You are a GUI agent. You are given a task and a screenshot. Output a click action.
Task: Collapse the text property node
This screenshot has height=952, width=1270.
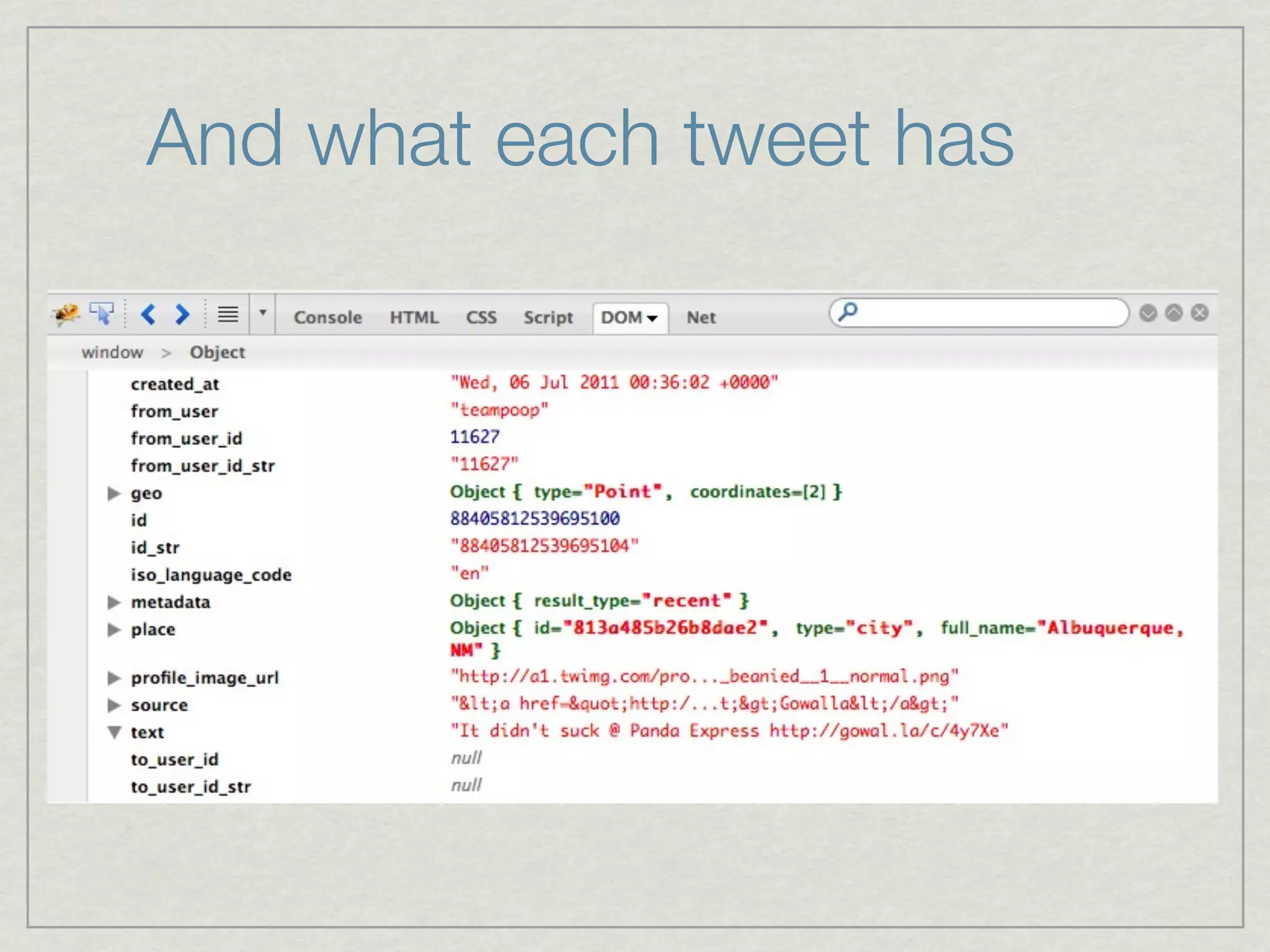(x=114, y=733)
